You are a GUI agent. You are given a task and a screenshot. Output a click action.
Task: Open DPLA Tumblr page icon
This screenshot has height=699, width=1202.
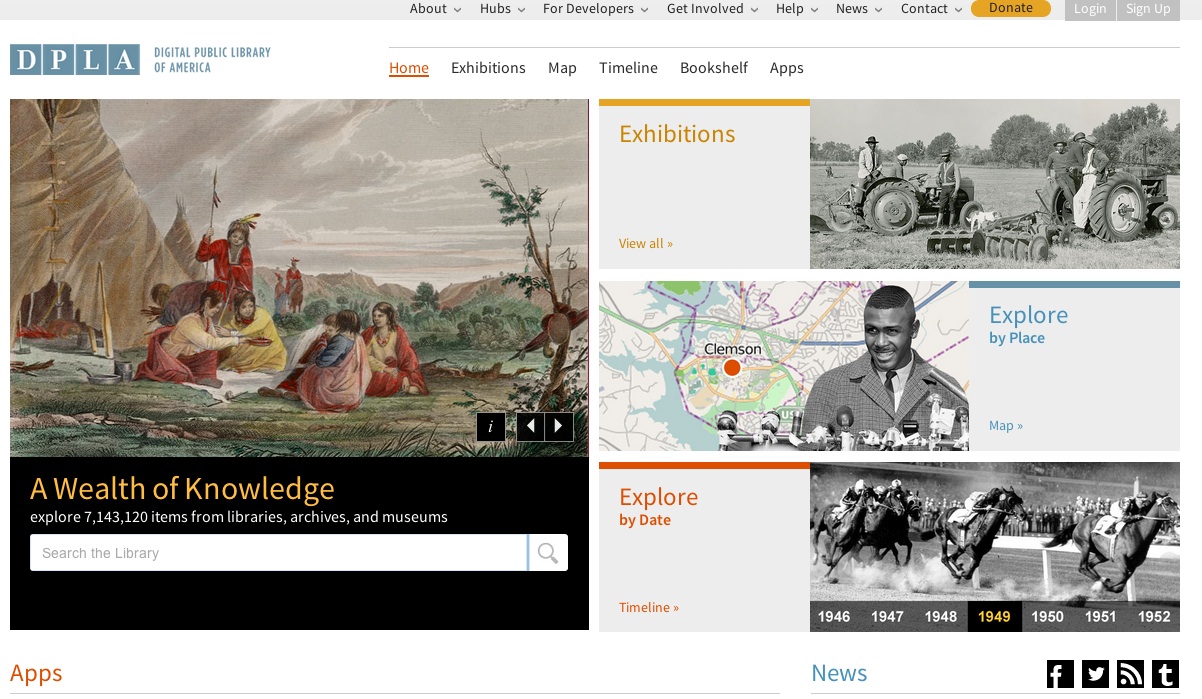coord(1165,674)
